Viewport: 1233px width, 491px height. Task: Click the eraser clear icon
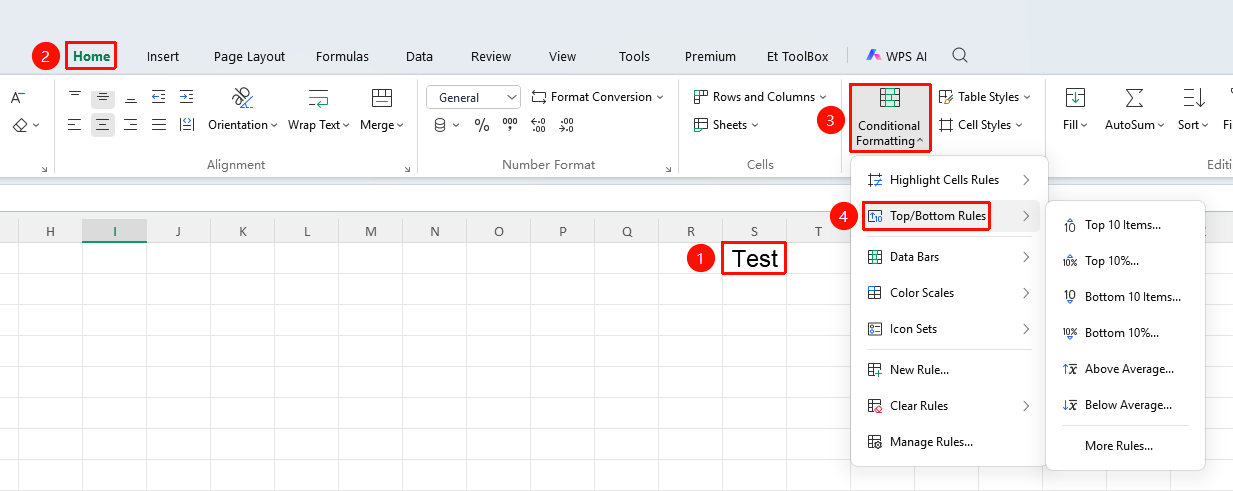pos(20,125)
